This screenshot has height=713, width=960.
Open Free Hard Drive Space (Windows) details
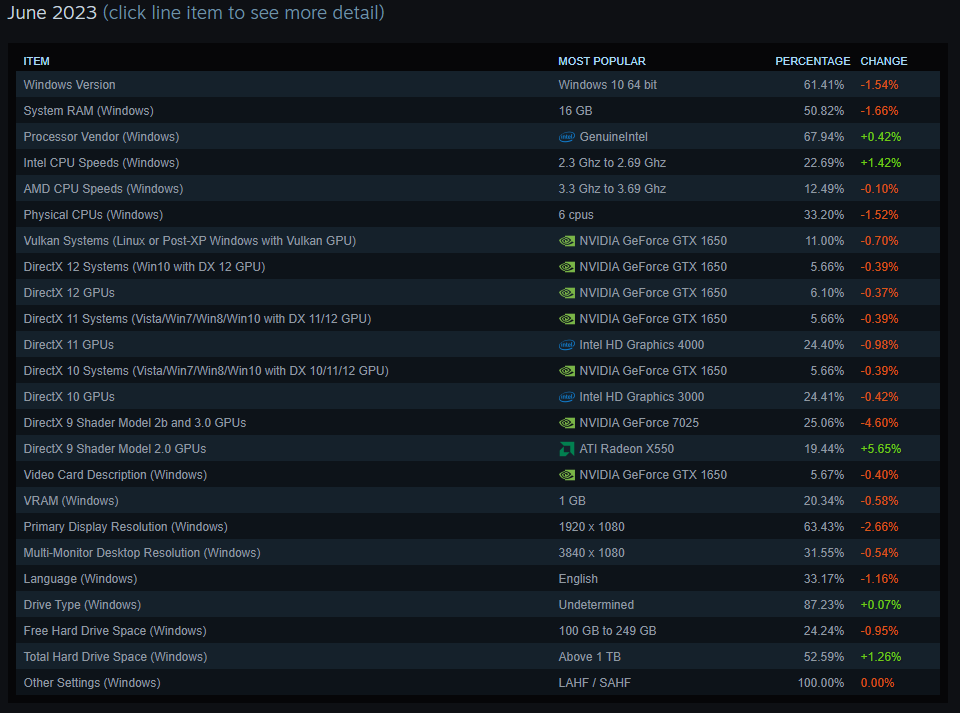pyautogui.click(x=478, y=631)
